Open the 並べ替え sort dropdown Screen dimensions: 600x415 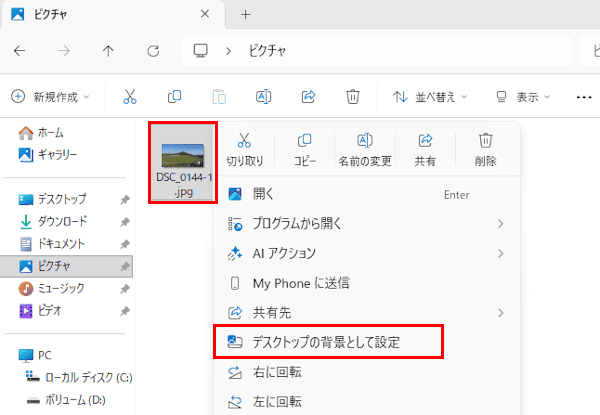(x=430, y=97)
